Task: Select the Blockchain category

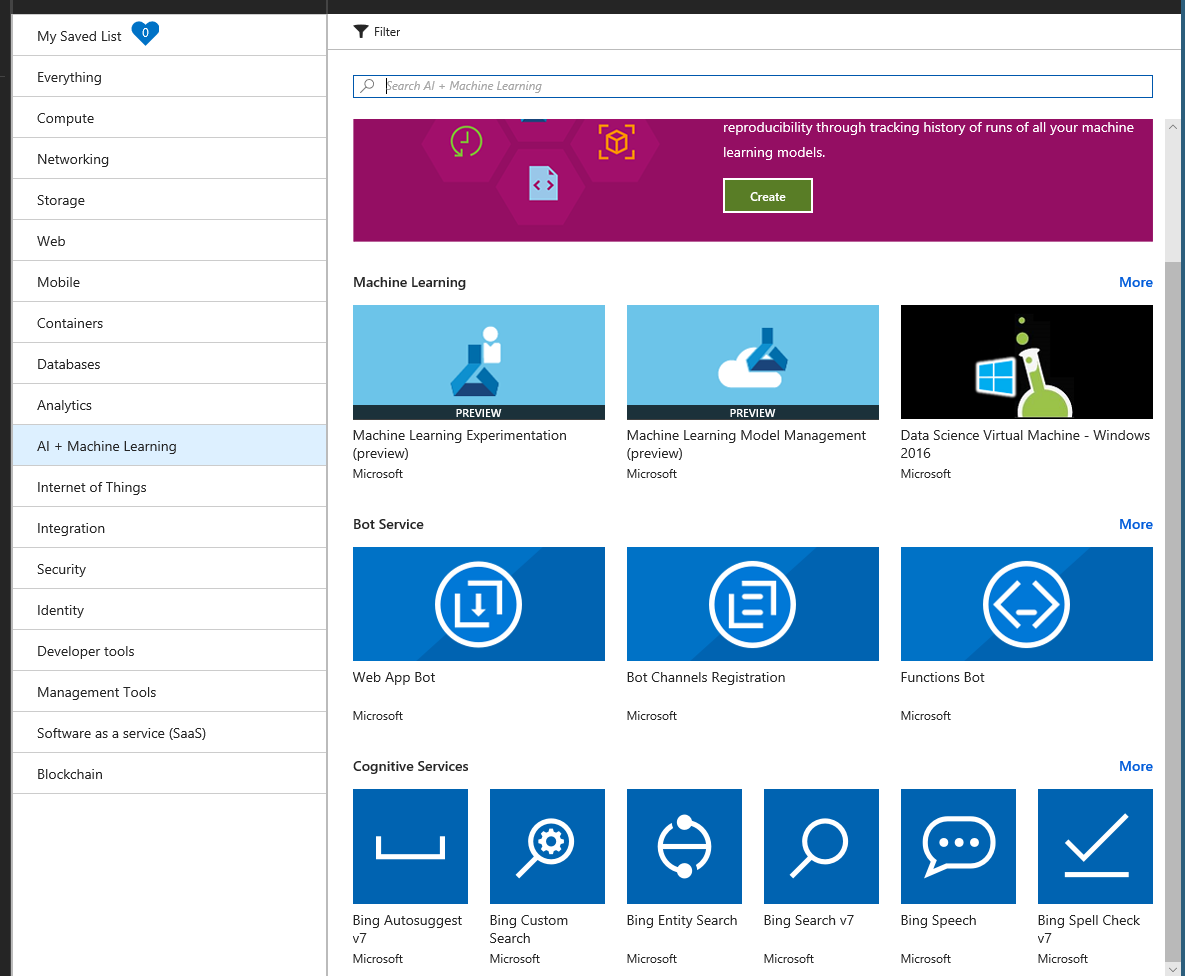Action: pyautogui.click(x=169, y=773)
